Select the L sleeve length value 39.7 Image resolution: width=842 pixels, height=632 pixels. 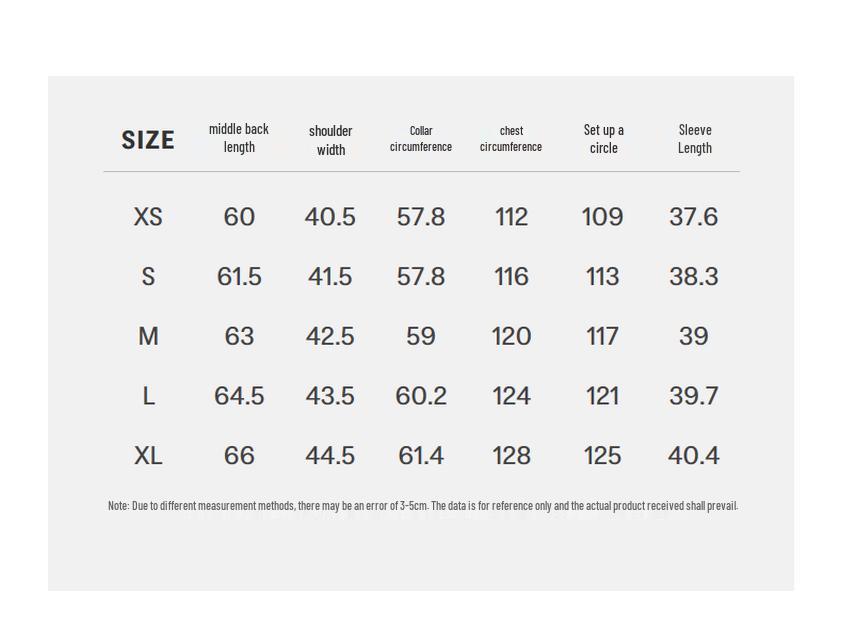(x=694, y=397)
